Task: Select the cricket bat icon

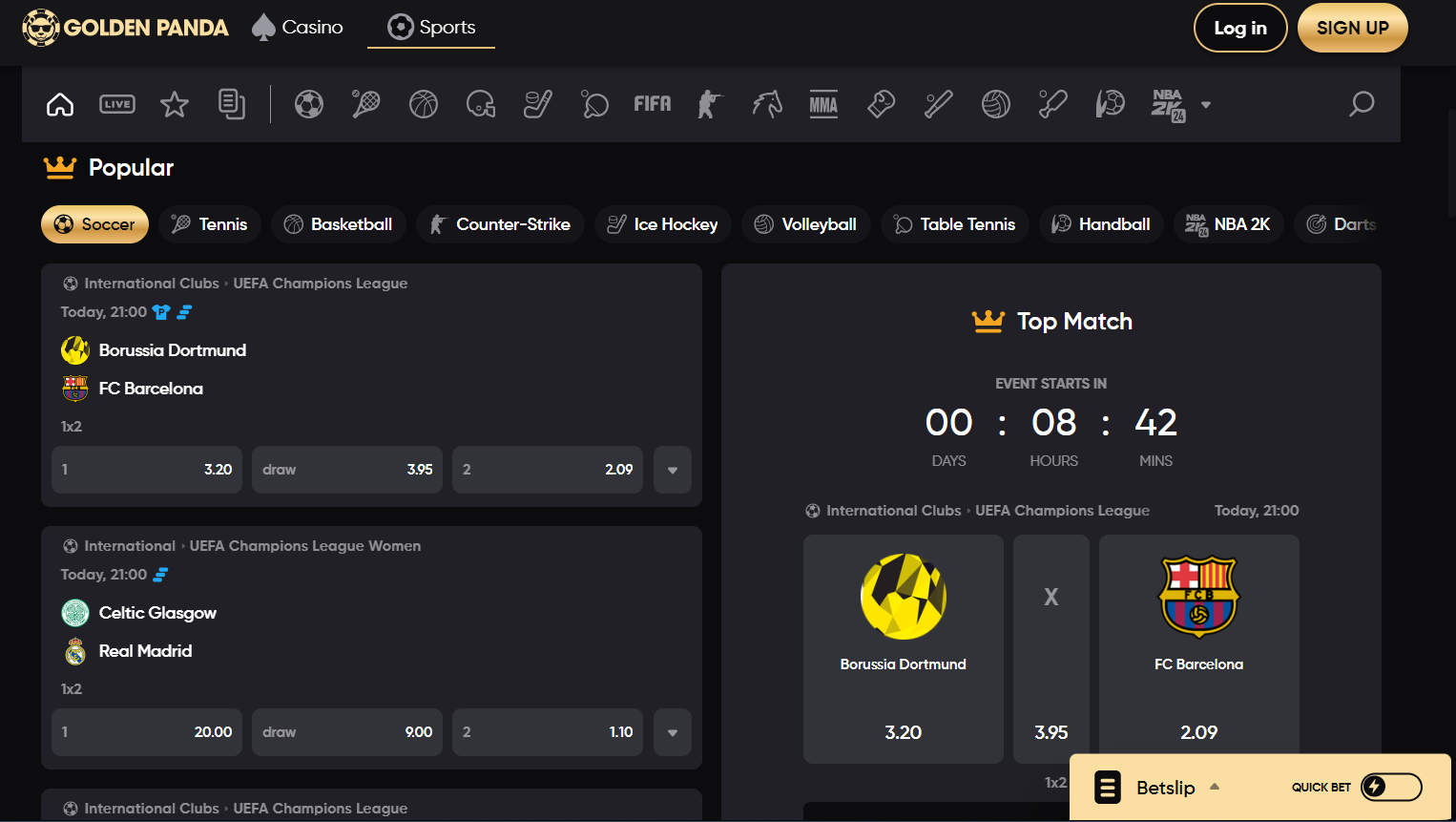Action: [1053, 104]
